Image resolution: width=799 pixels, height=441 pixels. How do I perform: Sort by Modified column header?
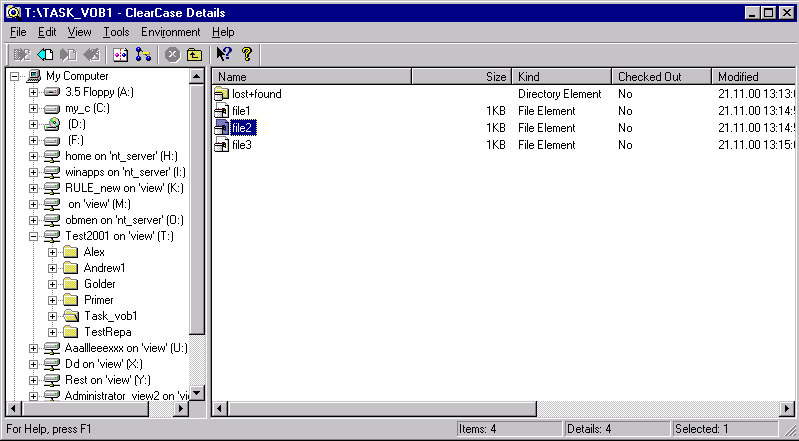pyautogui.click(x=753, y=76)
